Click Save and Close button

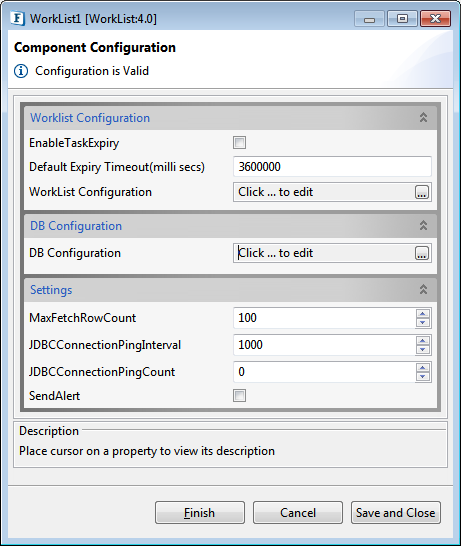tap(396, 513)
